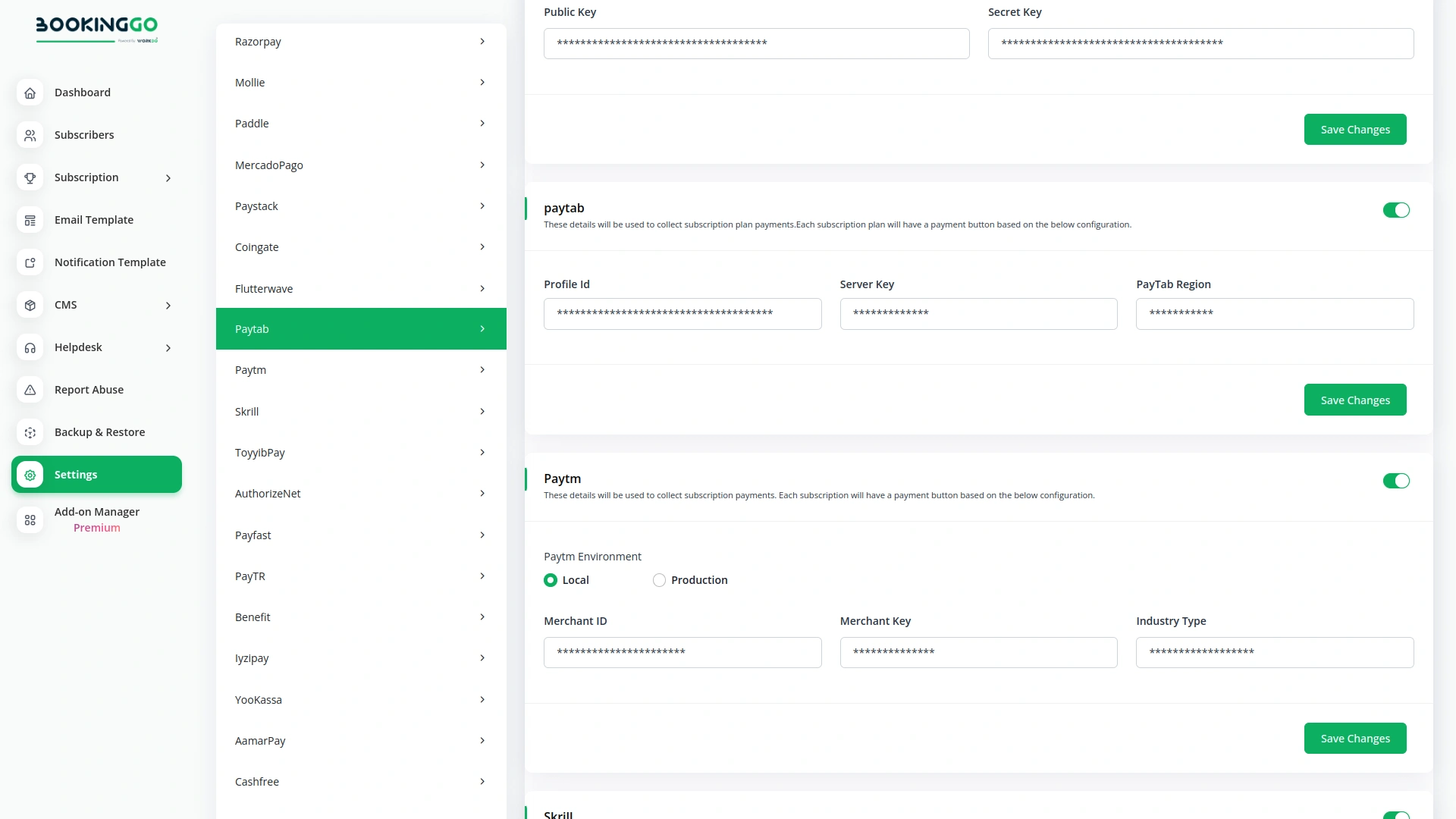Open the Report Abuse warning icon
This screenshot has height=819, width=1456.
(30, 390)
